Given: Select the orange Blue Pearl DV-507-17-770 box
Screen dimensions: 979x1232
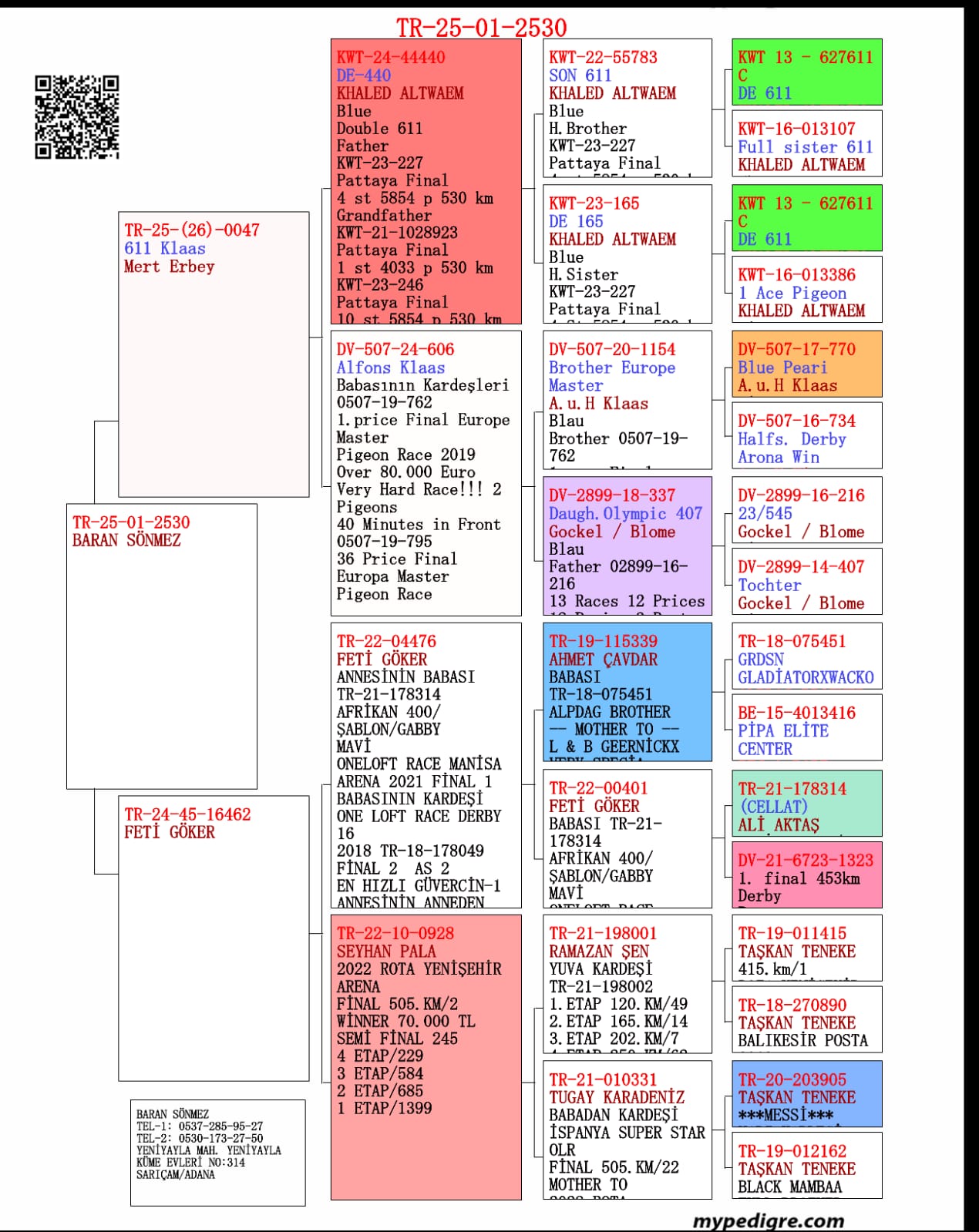Looking at the screenshot, I should coord(806,364).
